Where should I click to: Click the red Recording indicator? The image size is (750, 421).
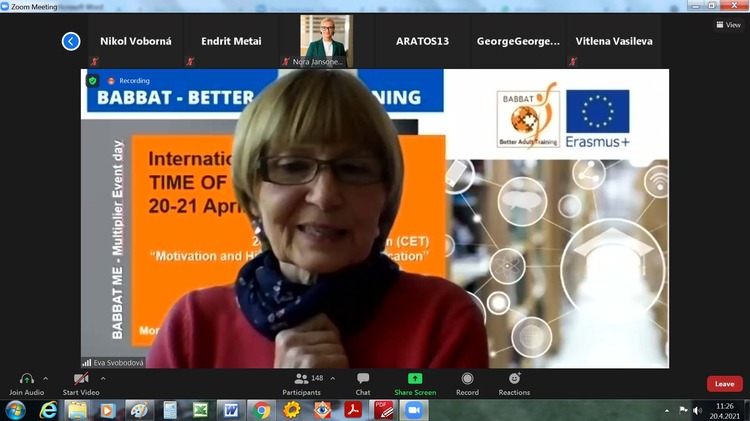[x=129, y=81]
